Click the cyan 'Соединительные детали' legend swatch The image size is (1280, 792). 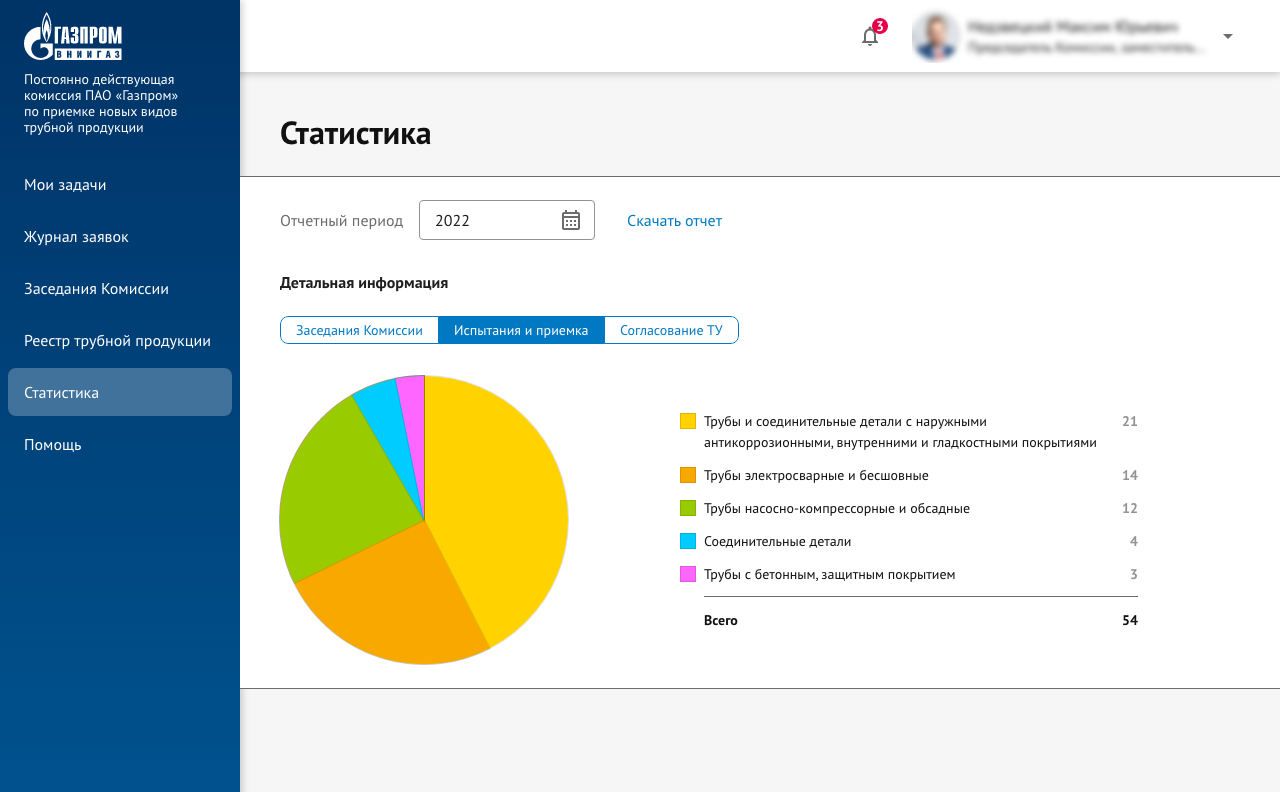[688, 541]
